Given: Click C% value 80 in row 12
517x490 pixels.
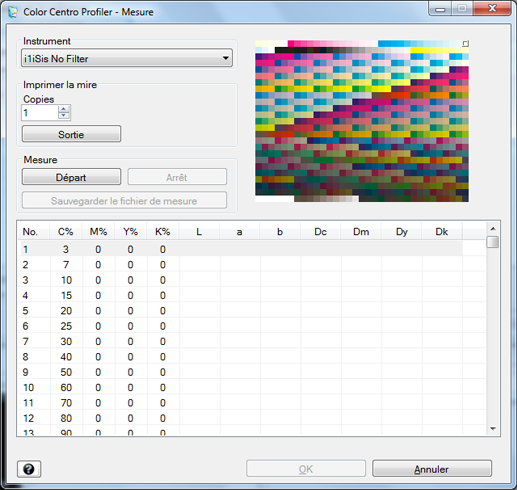Looking at the screenshot, I should pyautogui.click(x=66, y=418).
